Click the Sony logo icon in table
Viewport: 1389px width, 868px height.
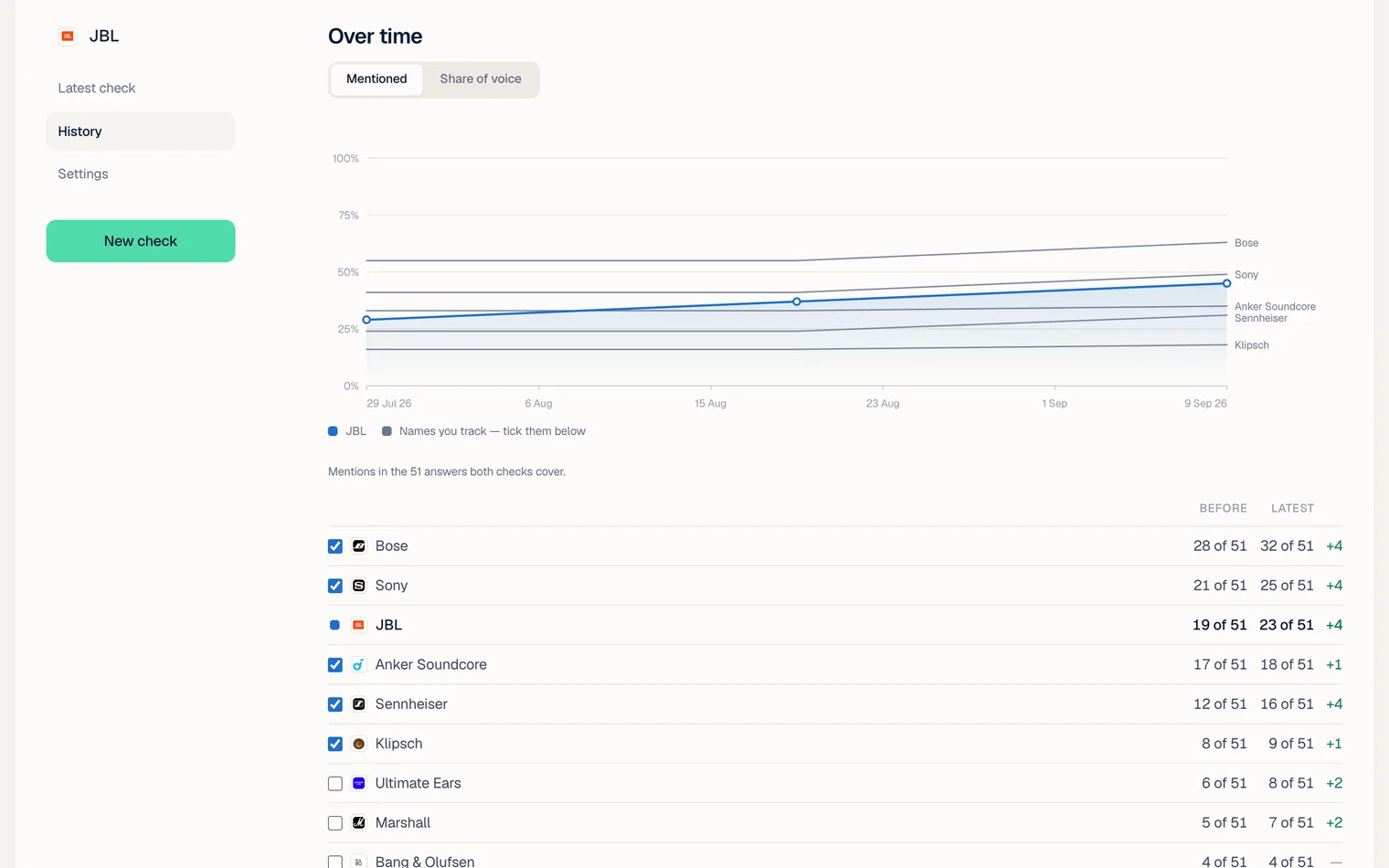tap(359, 586)
